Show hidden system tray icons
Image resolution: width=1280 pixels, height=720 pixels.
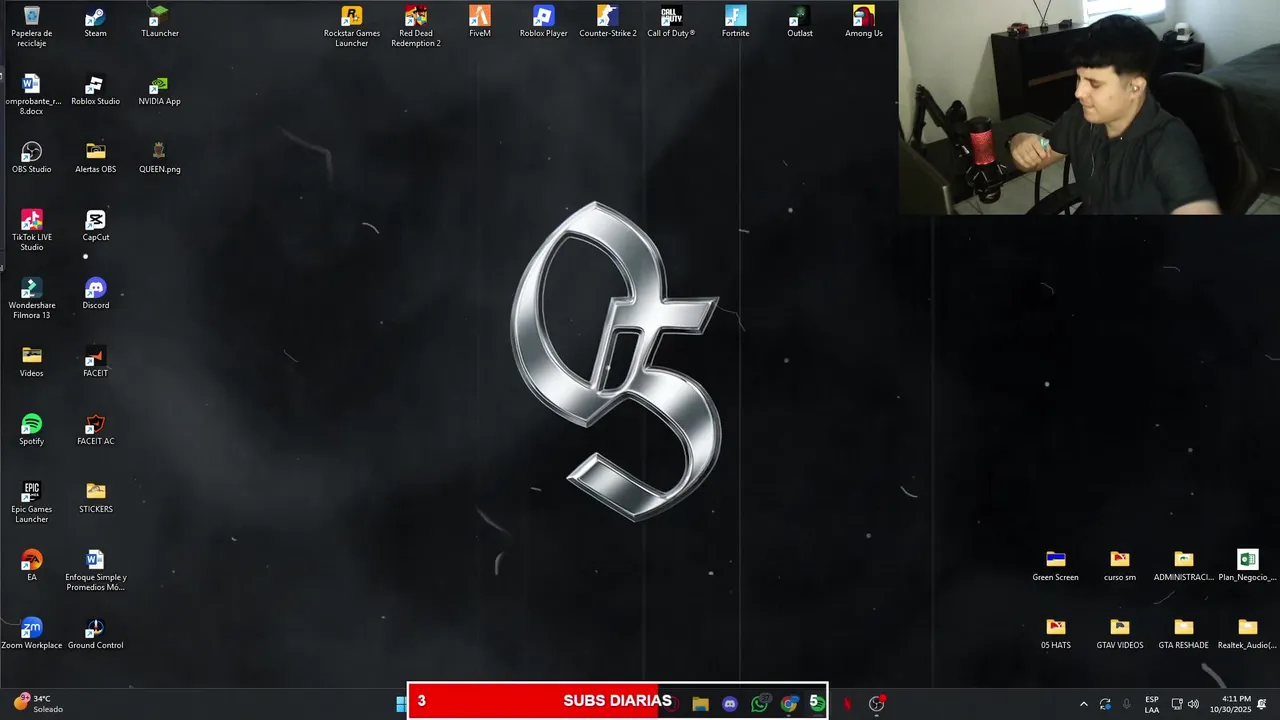[x=1083, y=704]
